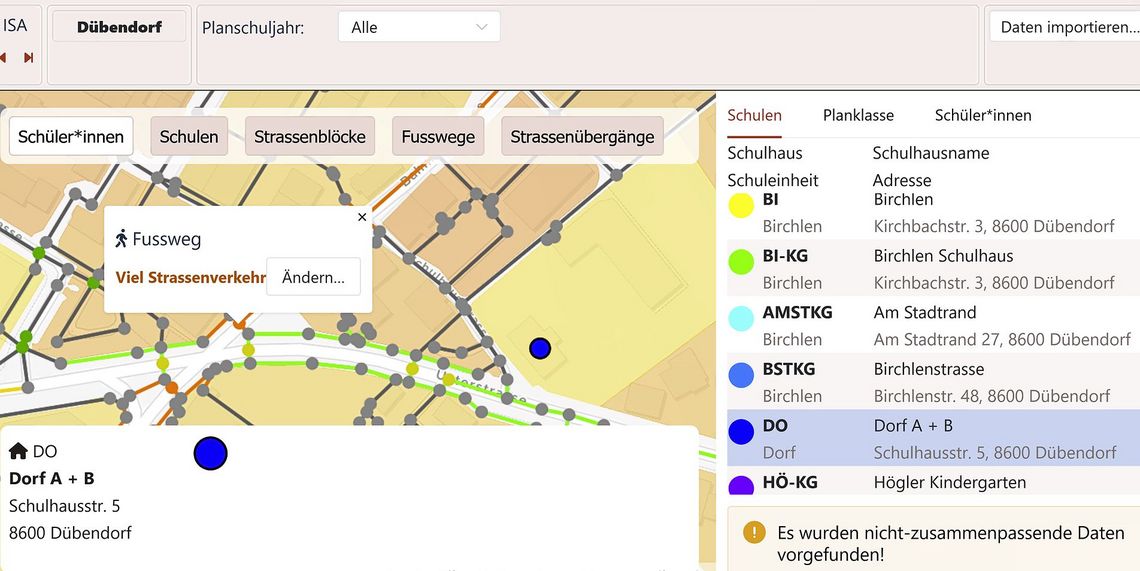Toggle the Schüler*innen map layer
The width and height of the screenshot is (1140, 571).
(x=71, y=137)
